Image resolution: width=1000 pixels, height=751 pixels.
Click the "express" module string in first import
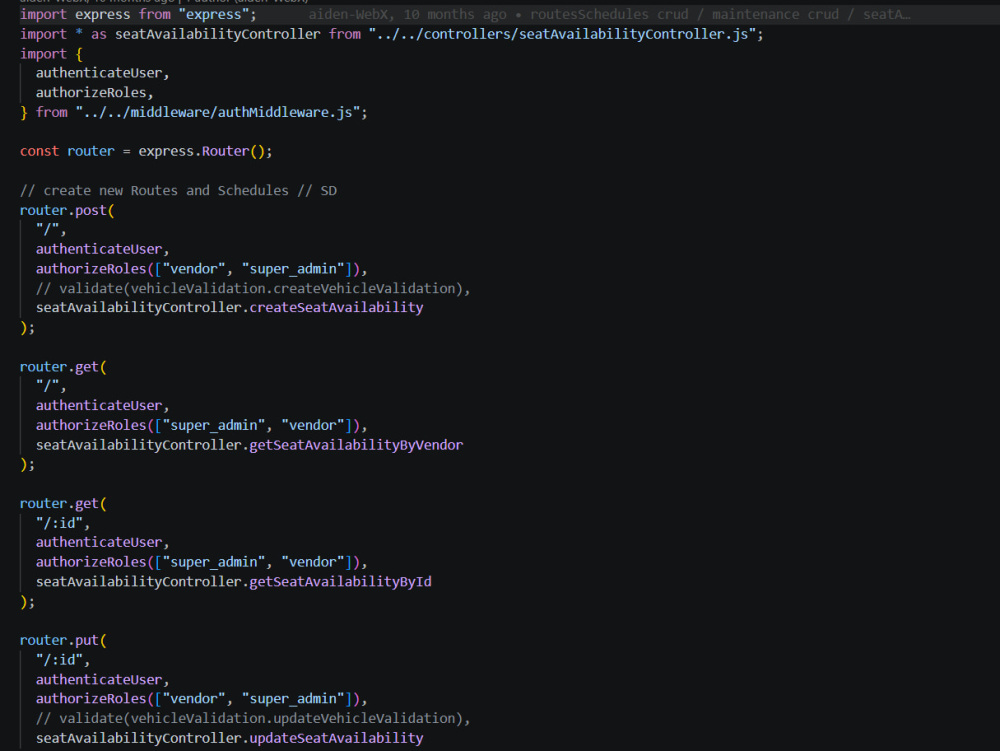[213, 14]
